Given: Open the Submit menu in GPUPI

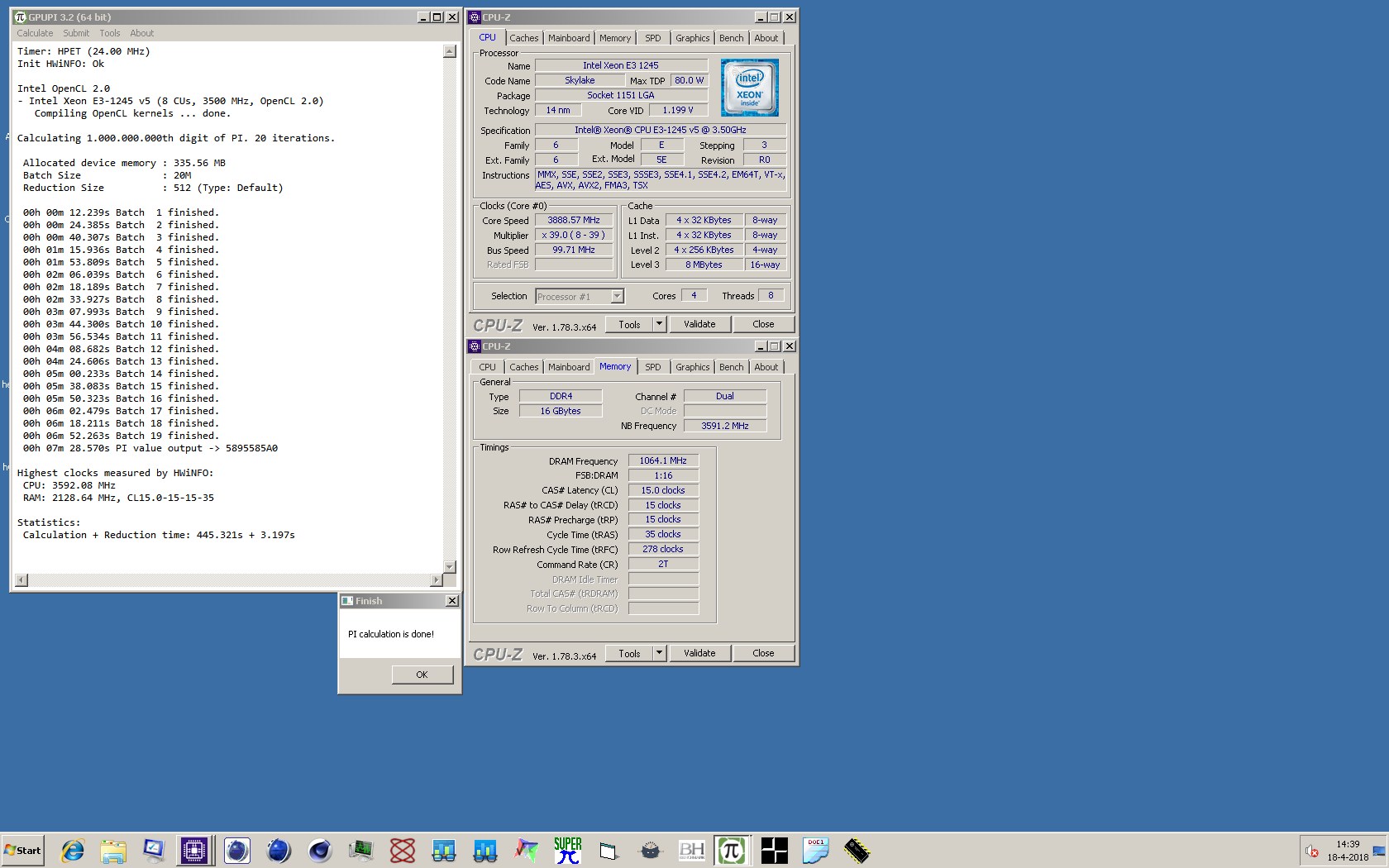Looking at the screenshot, I should click(x=76, y=33).
